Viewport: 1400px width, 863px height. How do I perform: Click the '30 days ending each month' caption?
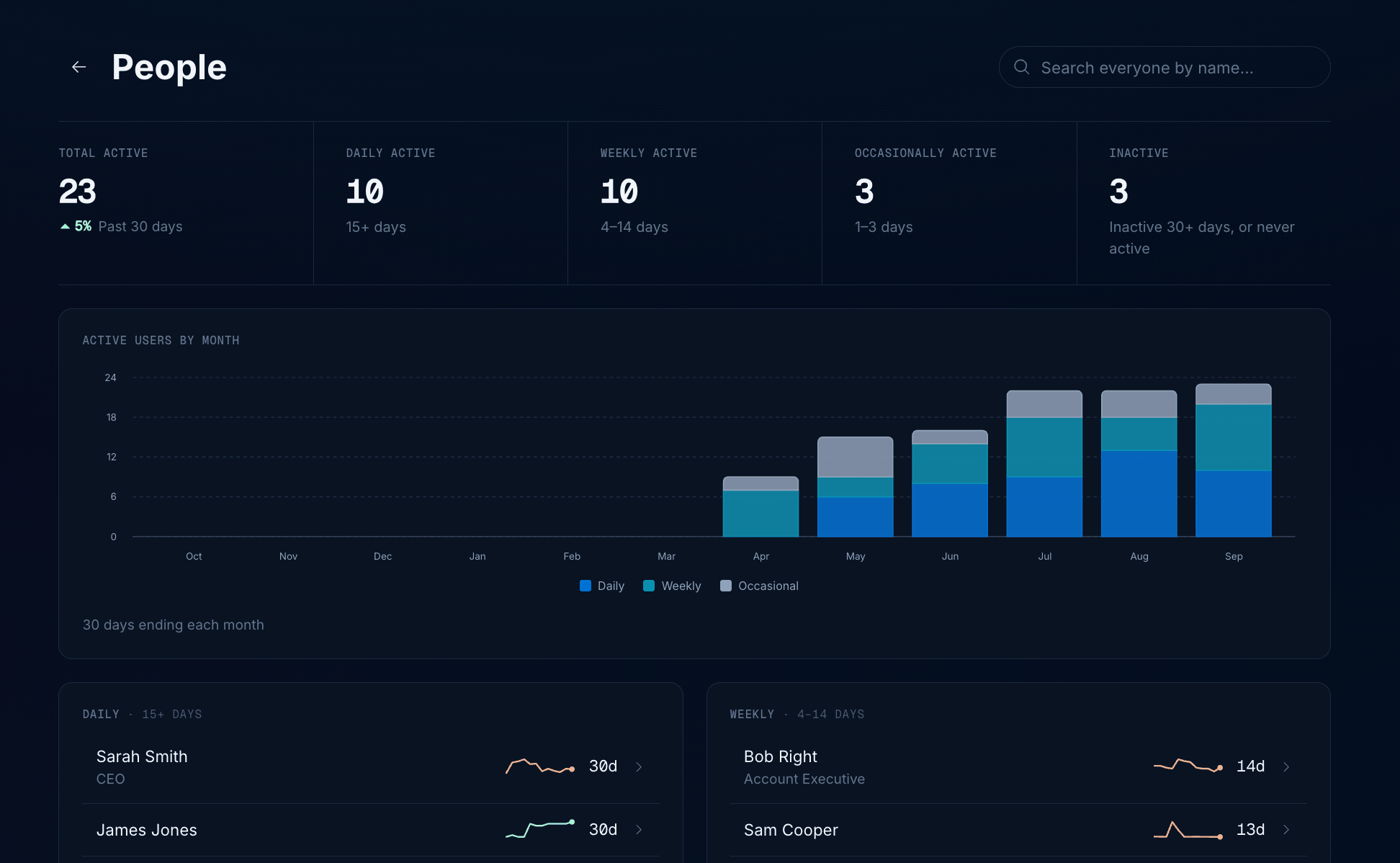(x=174, y=625)
